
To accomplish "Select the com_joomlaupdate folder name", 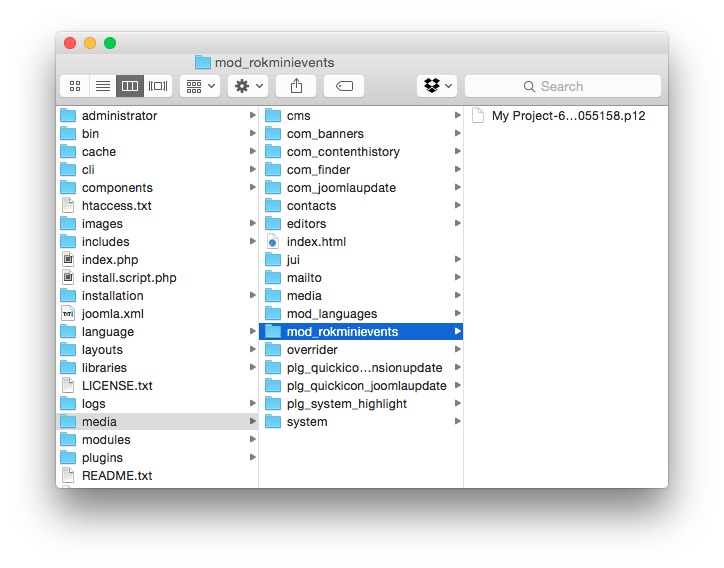I will [341, 188].
